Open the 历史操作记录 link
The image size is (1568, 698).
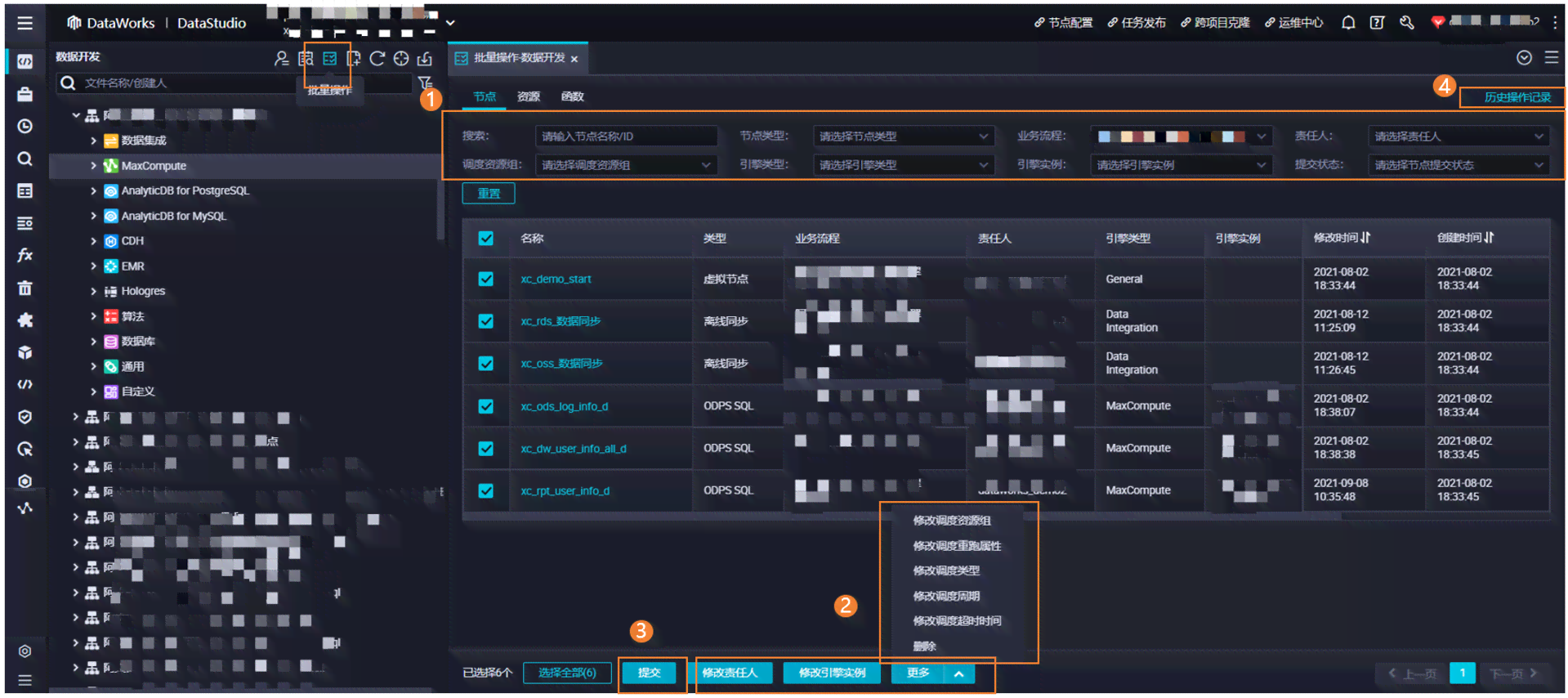[x=1517, y=97]
